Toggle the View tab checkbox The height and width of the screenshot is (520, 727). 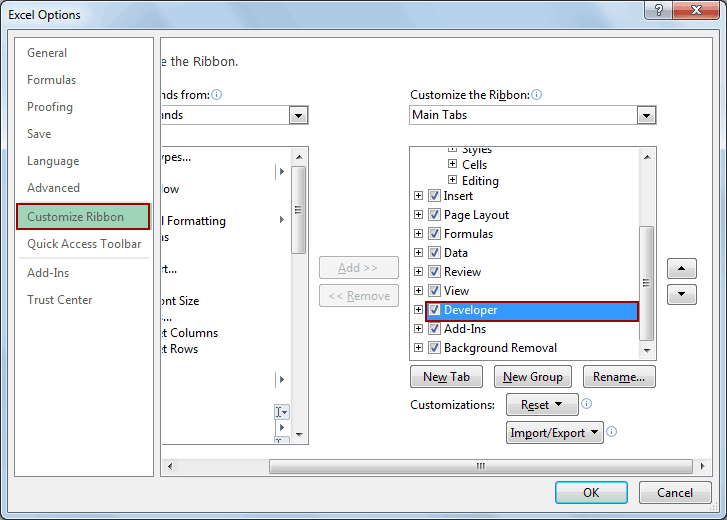pos(434,291)
